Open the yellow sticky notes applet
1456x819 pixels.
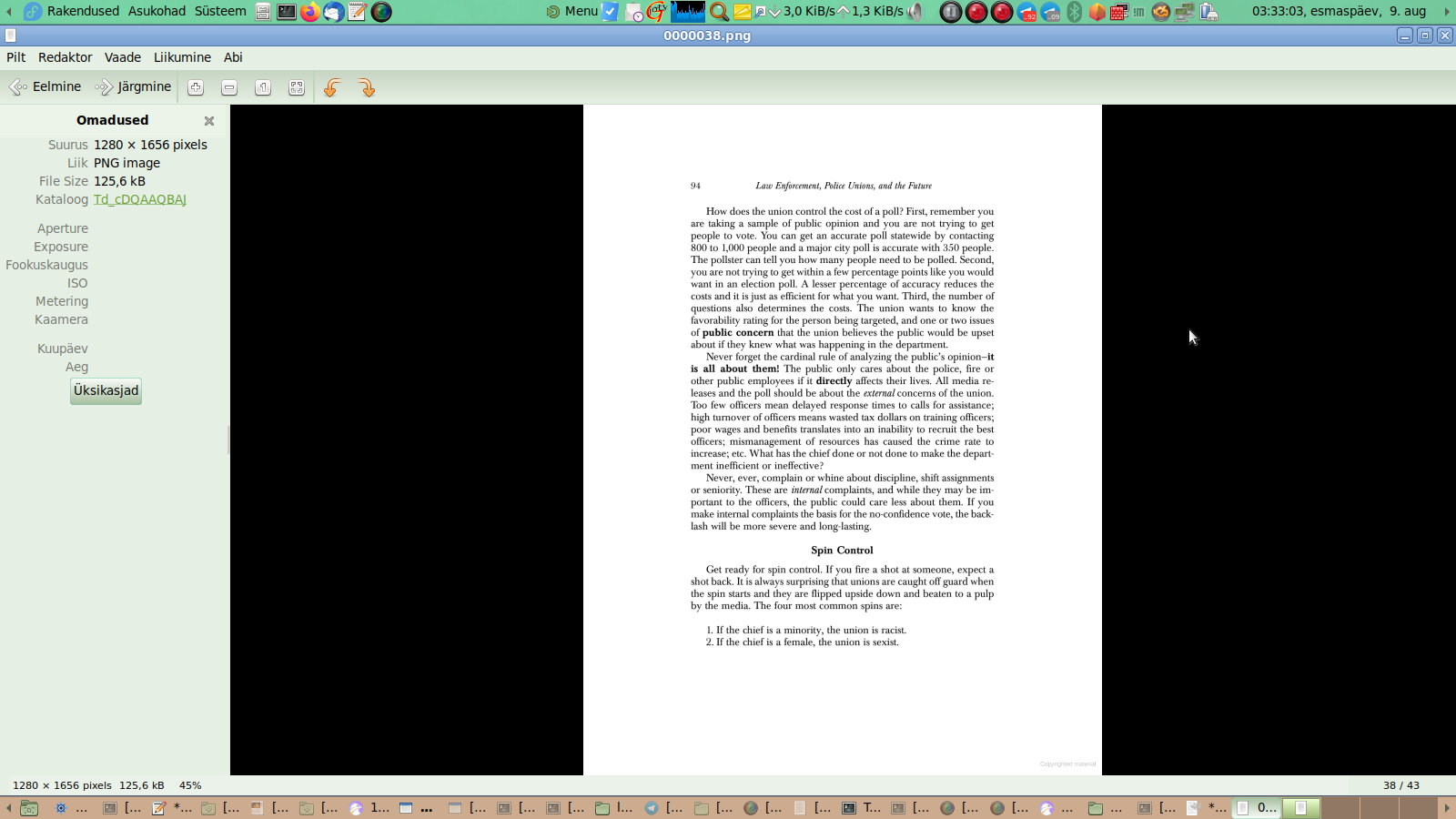pyautogui.click(x=742, y=12)
